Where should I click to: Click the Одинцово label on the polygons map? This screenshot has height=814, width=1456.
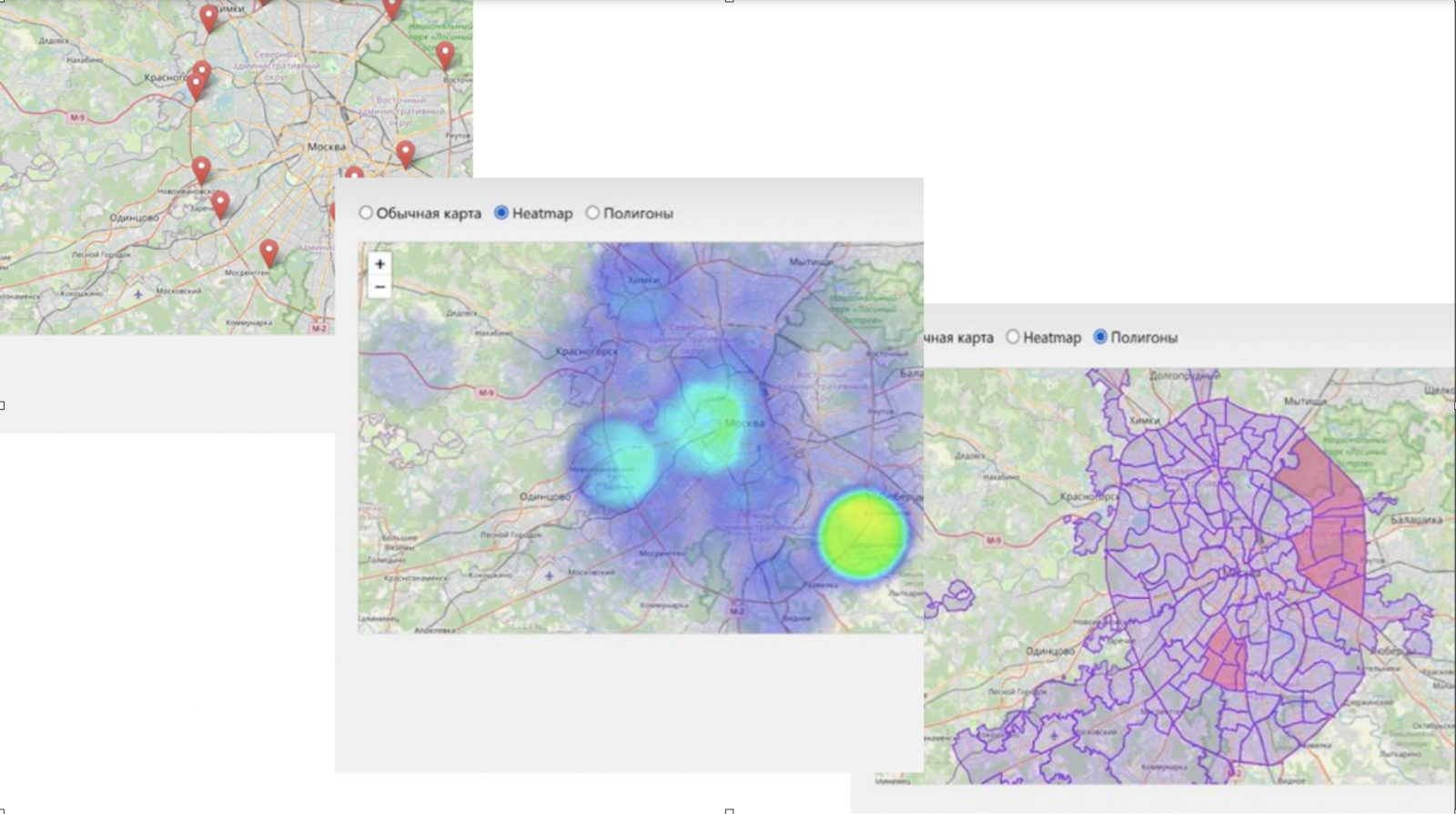1050,652
